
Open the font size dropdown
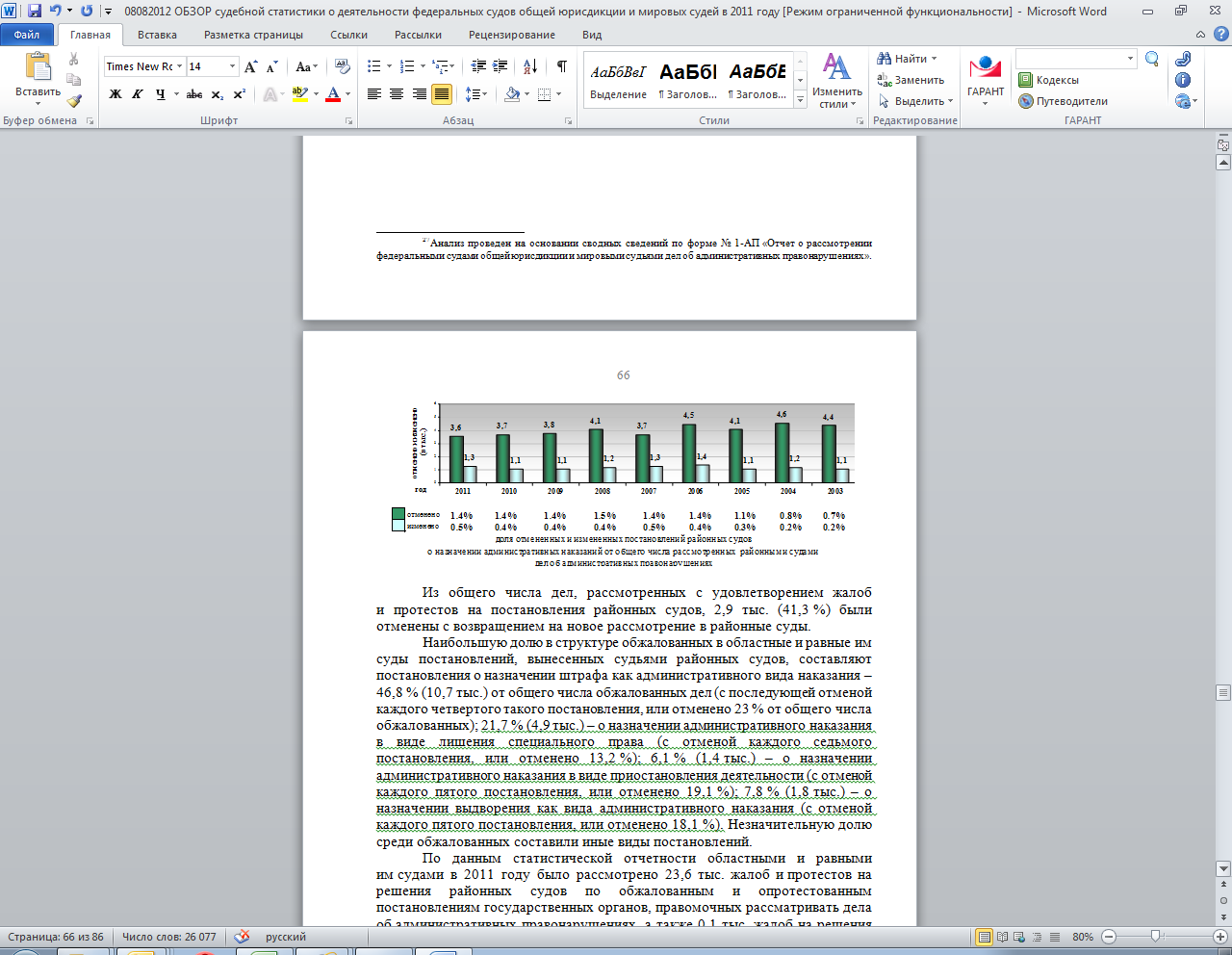point(233,66)
